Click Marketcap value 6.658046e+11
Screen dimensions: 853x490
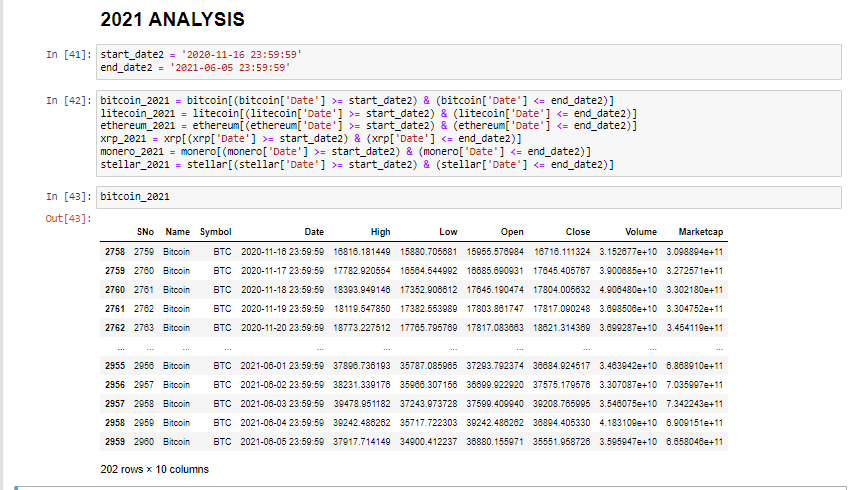coord(695,442)
